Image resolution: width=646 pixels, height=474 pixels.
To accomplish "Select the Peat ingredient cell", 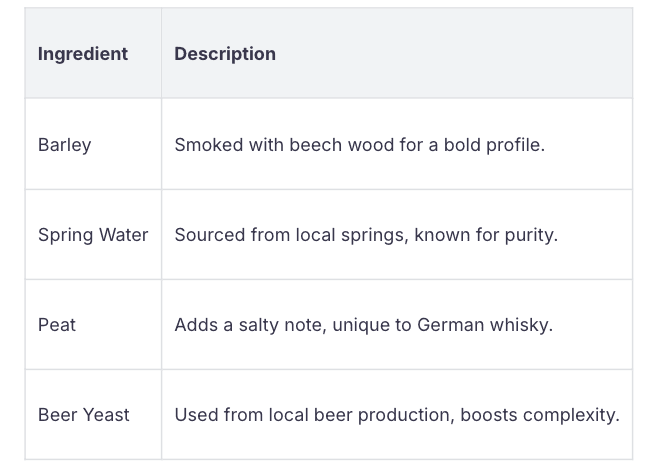I will (57, 325).
